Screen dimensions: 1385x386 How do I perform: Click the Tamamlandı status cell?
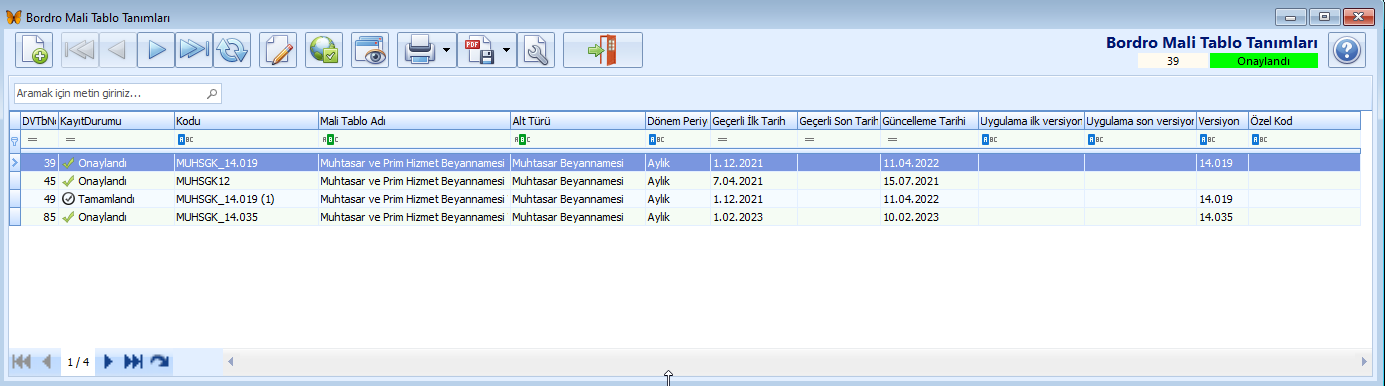coord(115,198)
